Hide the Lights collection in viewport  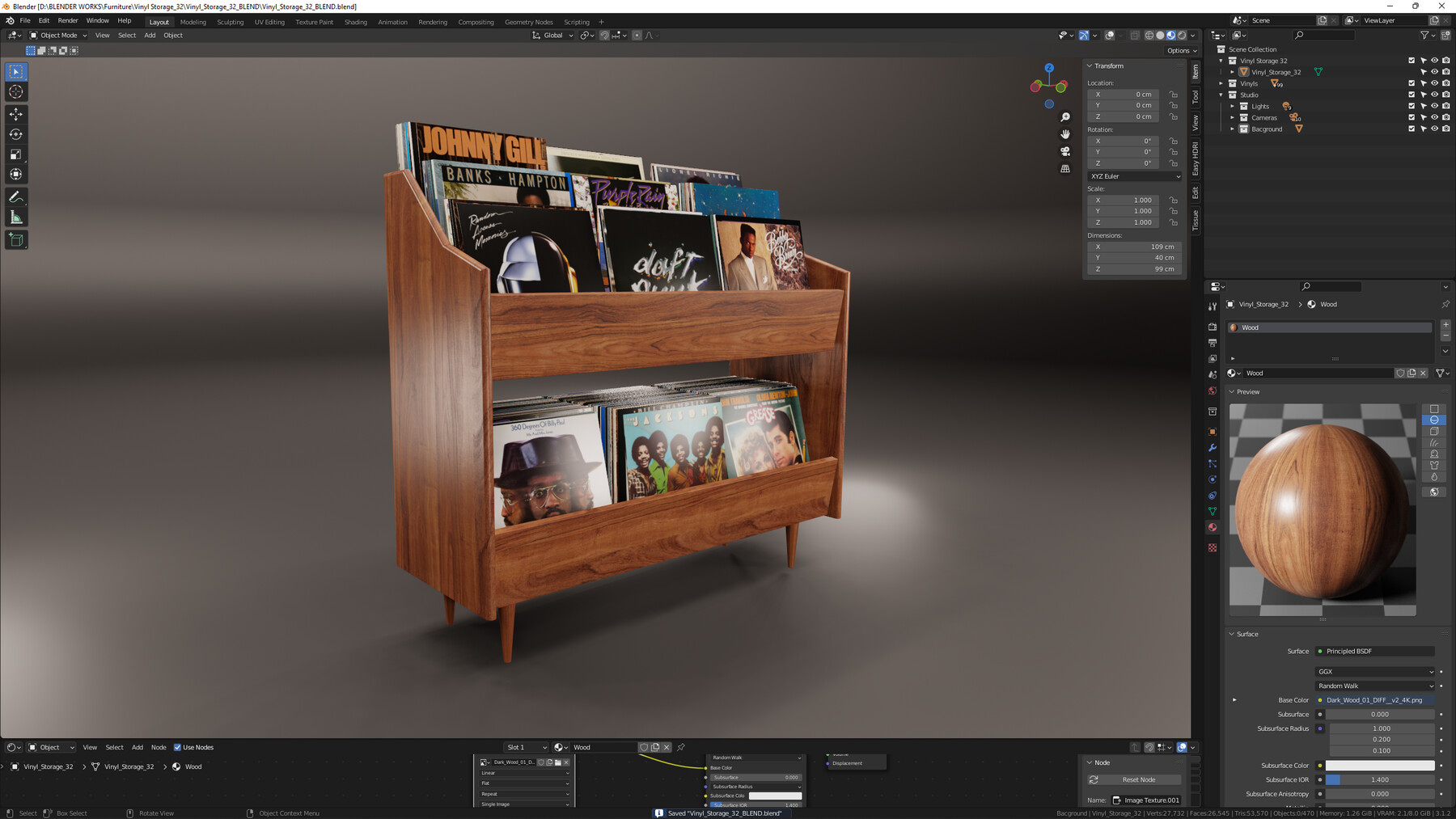1434,106
